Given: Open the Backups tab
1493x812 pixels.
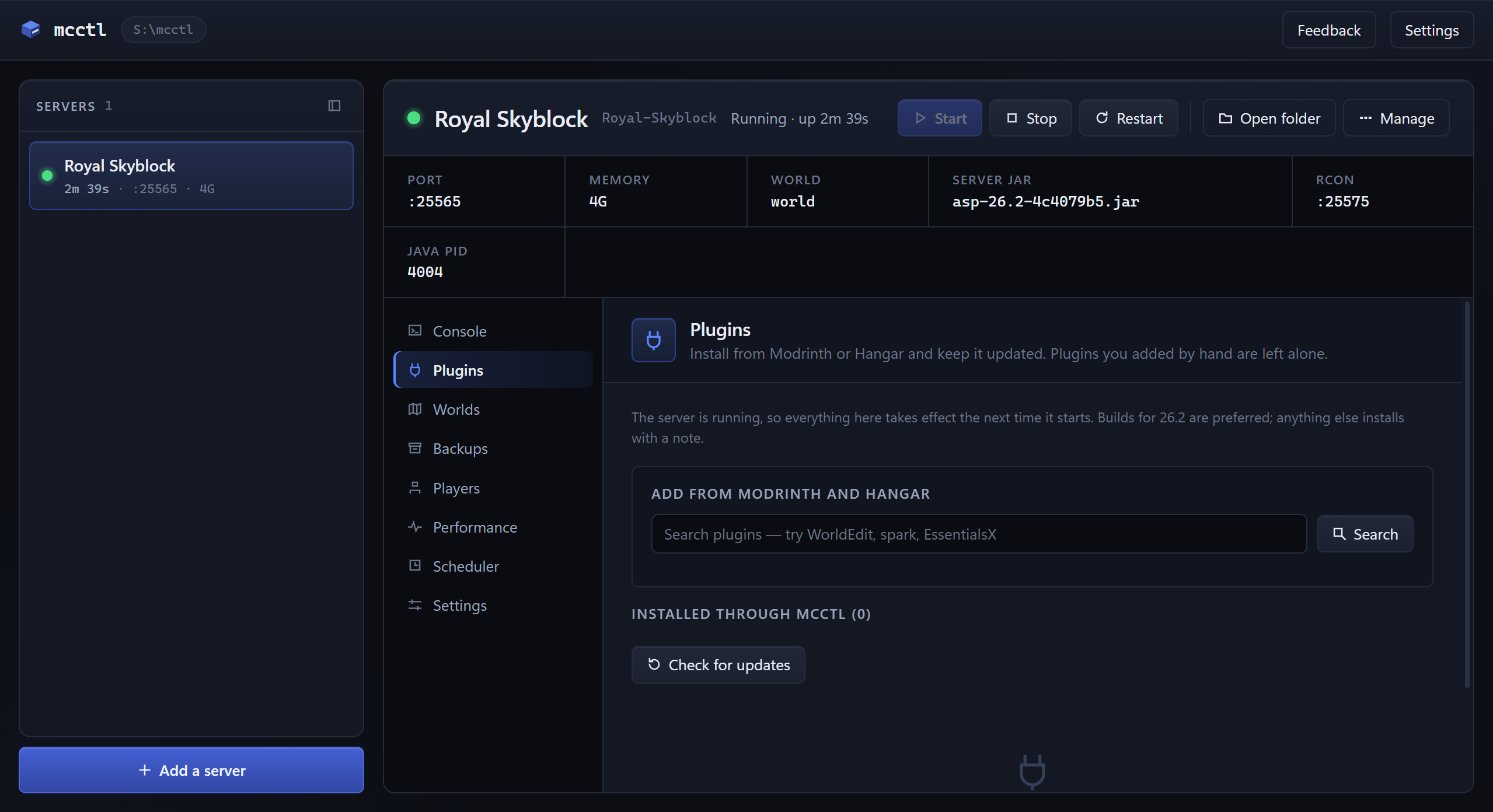Looking at the screenshot, I should tap(493, 449).
